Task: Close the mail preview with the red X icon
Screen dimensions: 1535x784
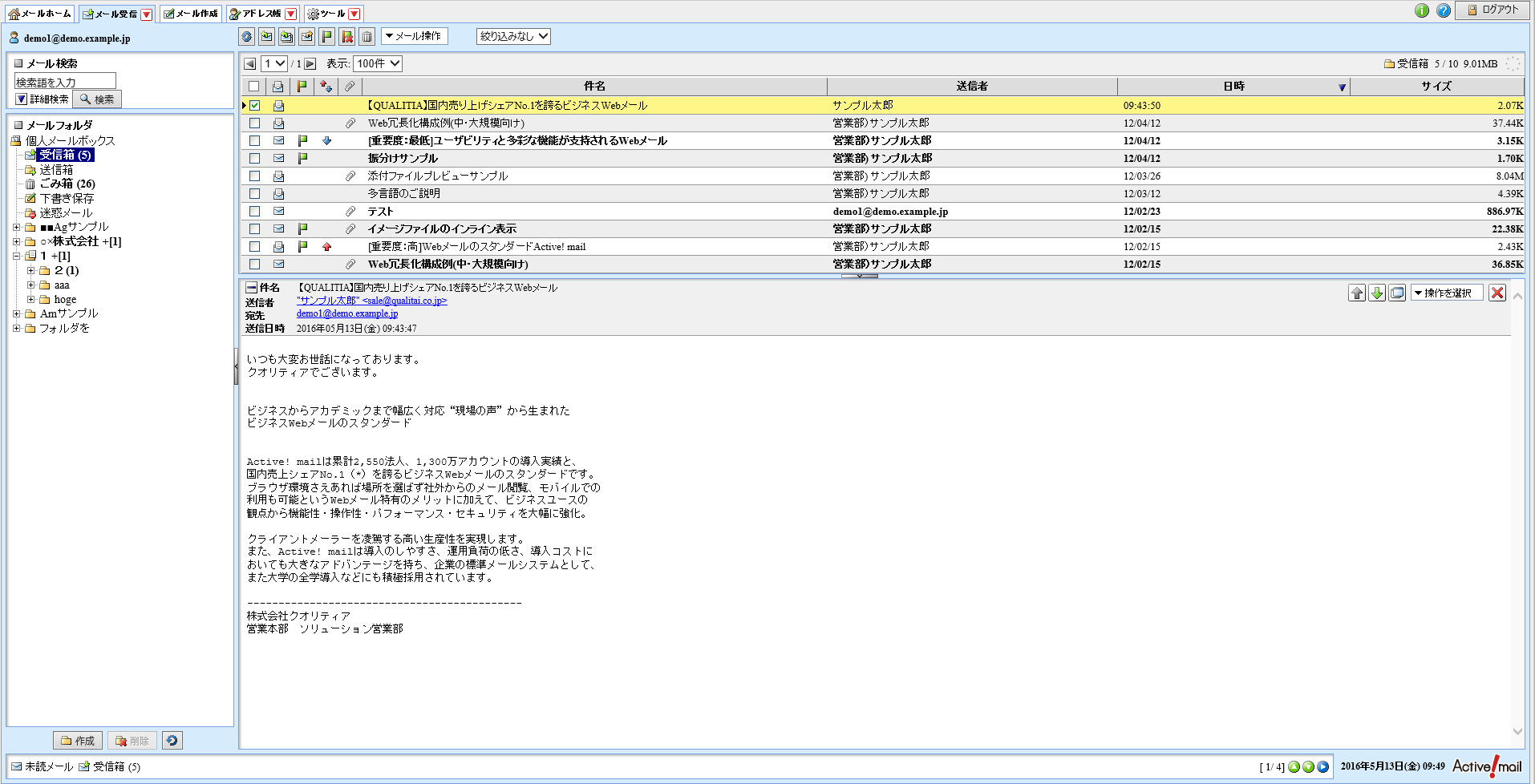Action: click(x=1497, y=293)
